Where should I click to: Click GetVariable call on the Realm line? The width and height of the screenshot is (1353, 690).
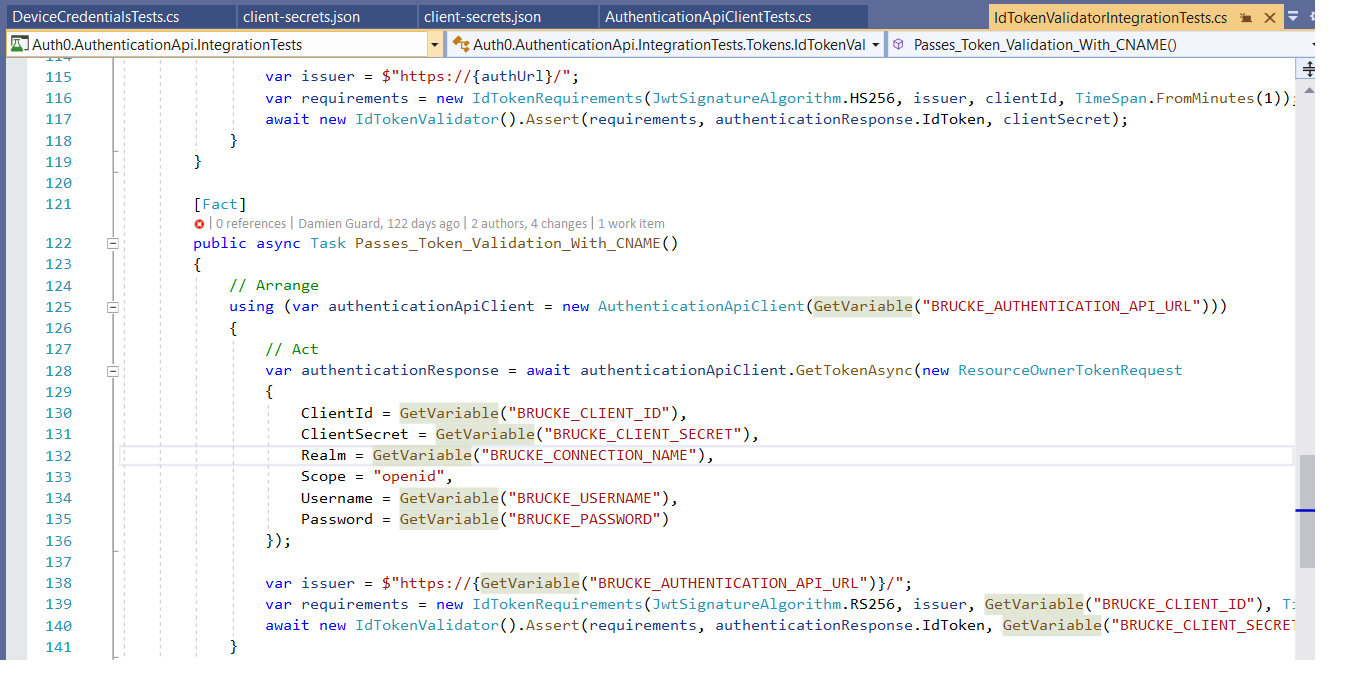pos(422,455)
